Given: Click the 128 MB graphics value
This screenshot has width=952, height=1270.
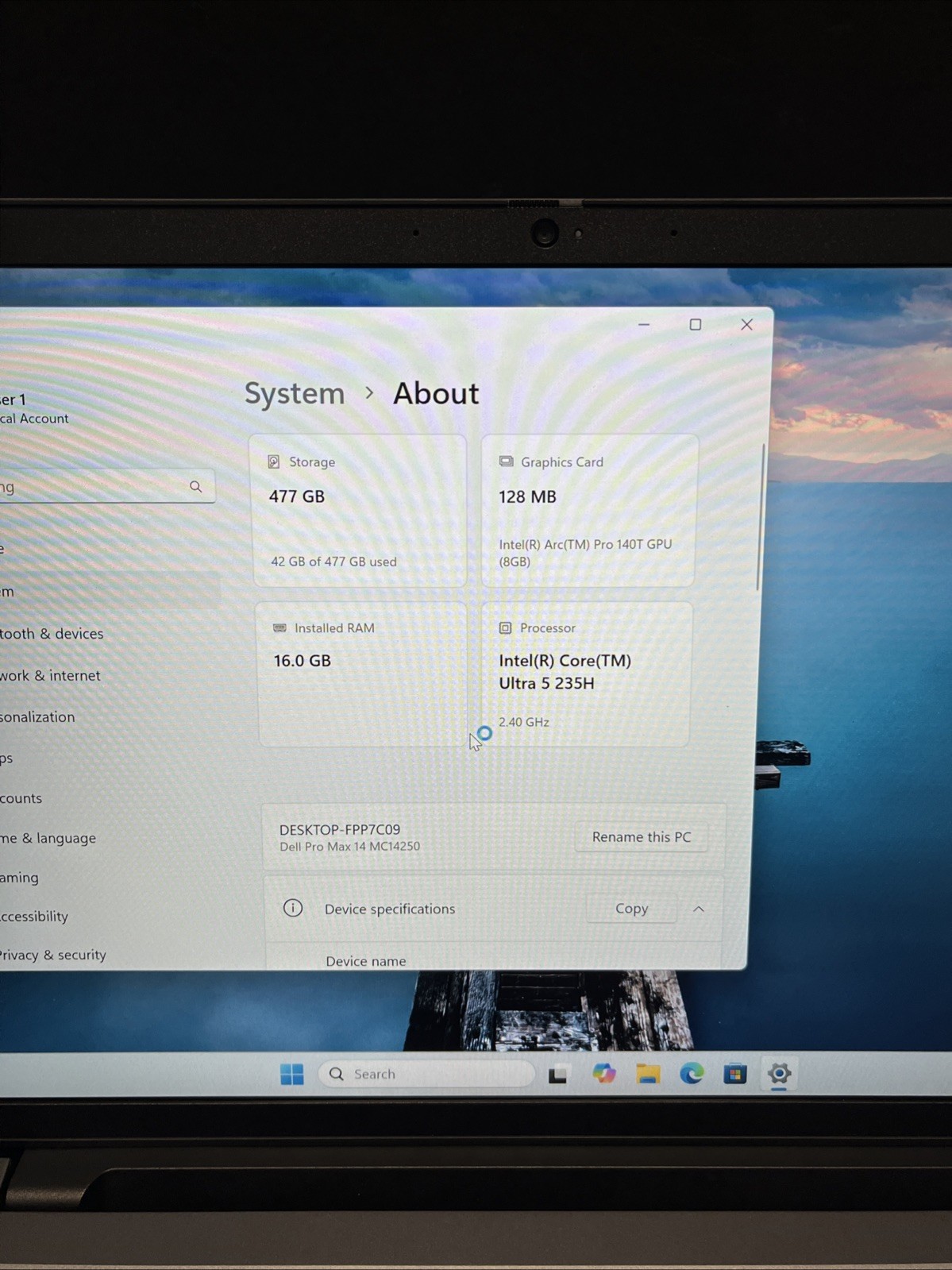Looking at the screenshot, I should (x=527, y=497).
